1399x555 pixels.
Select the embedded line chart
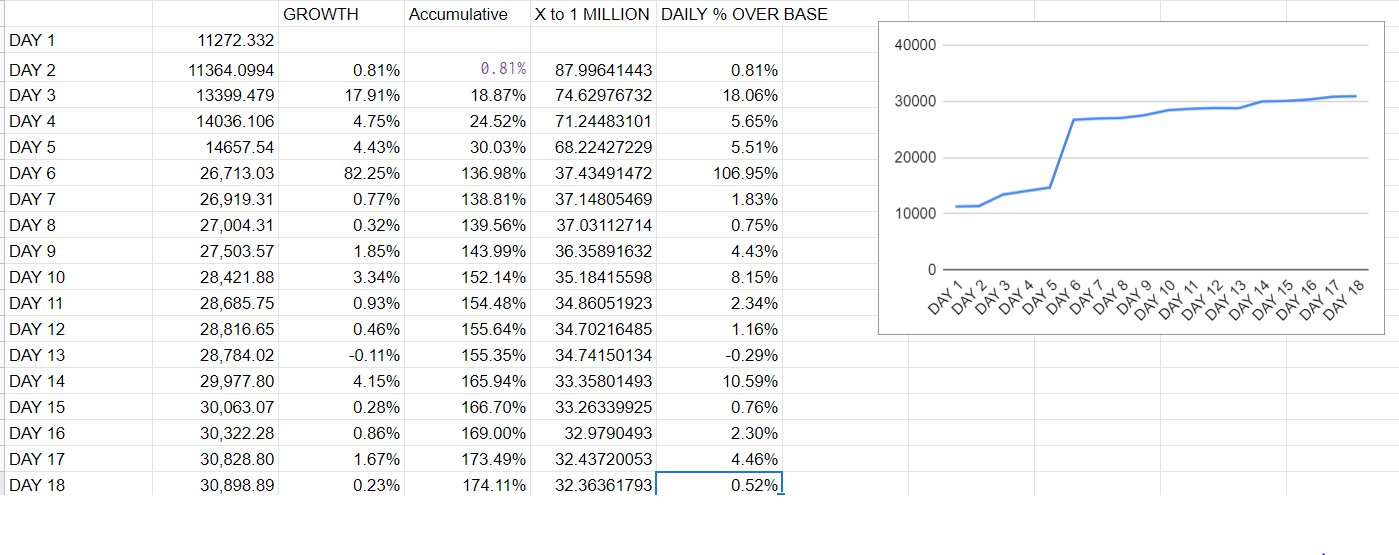(1131, 177)
